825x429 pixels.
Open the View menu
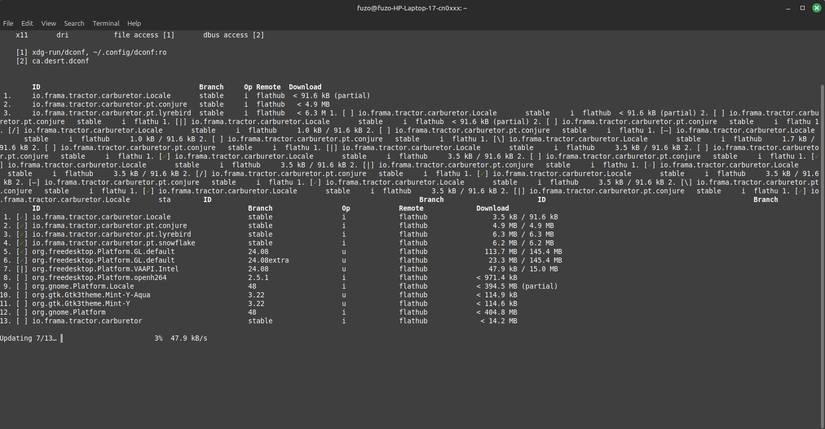48,23
